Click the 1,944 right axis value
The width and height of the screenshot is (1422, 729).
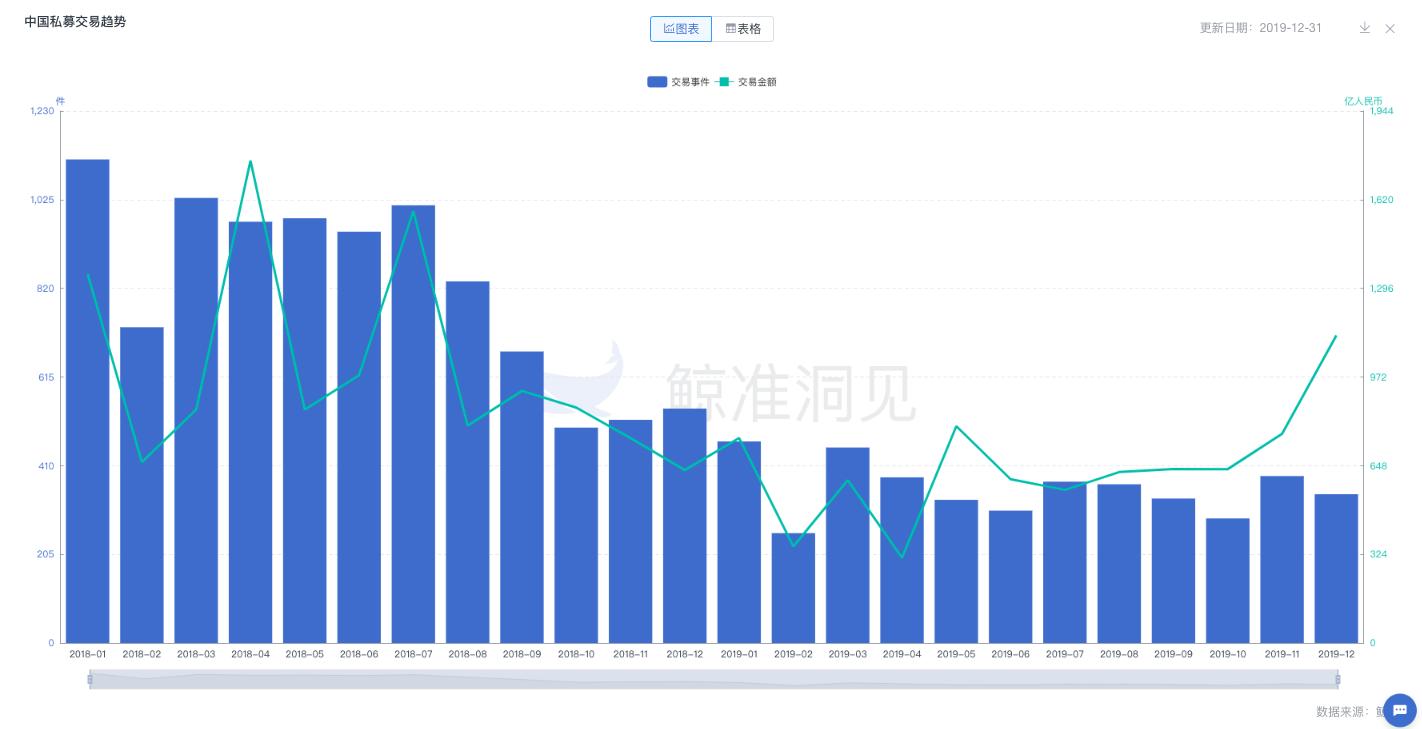click(x=1381, y=111)
